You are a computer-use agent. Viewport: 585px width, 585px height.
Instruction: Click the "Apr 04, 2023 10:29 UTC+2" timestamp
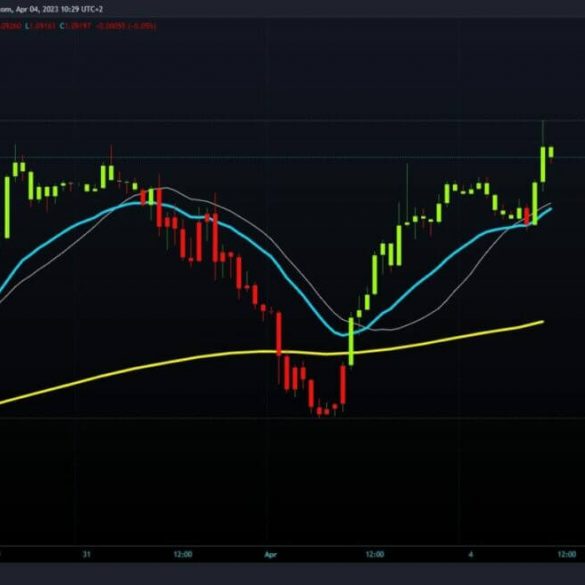(59, 9)
